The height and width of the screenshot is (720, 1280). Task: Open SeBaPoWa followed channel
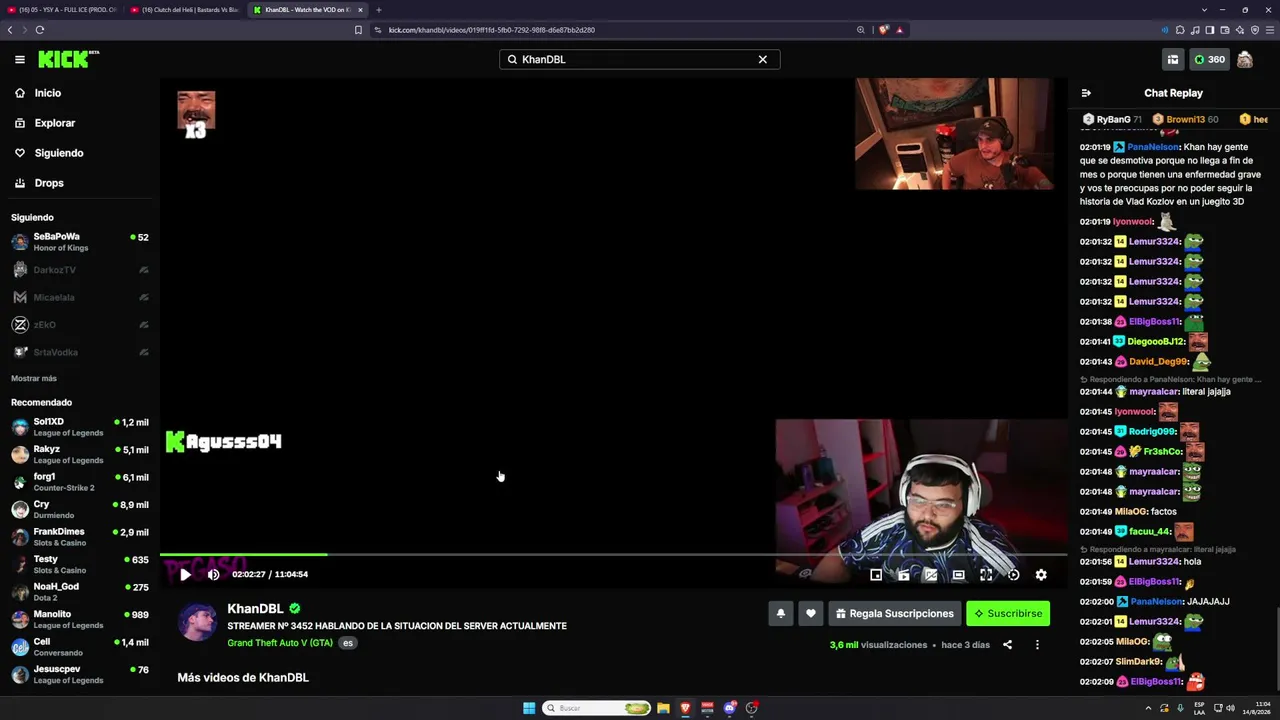[80, 242]
